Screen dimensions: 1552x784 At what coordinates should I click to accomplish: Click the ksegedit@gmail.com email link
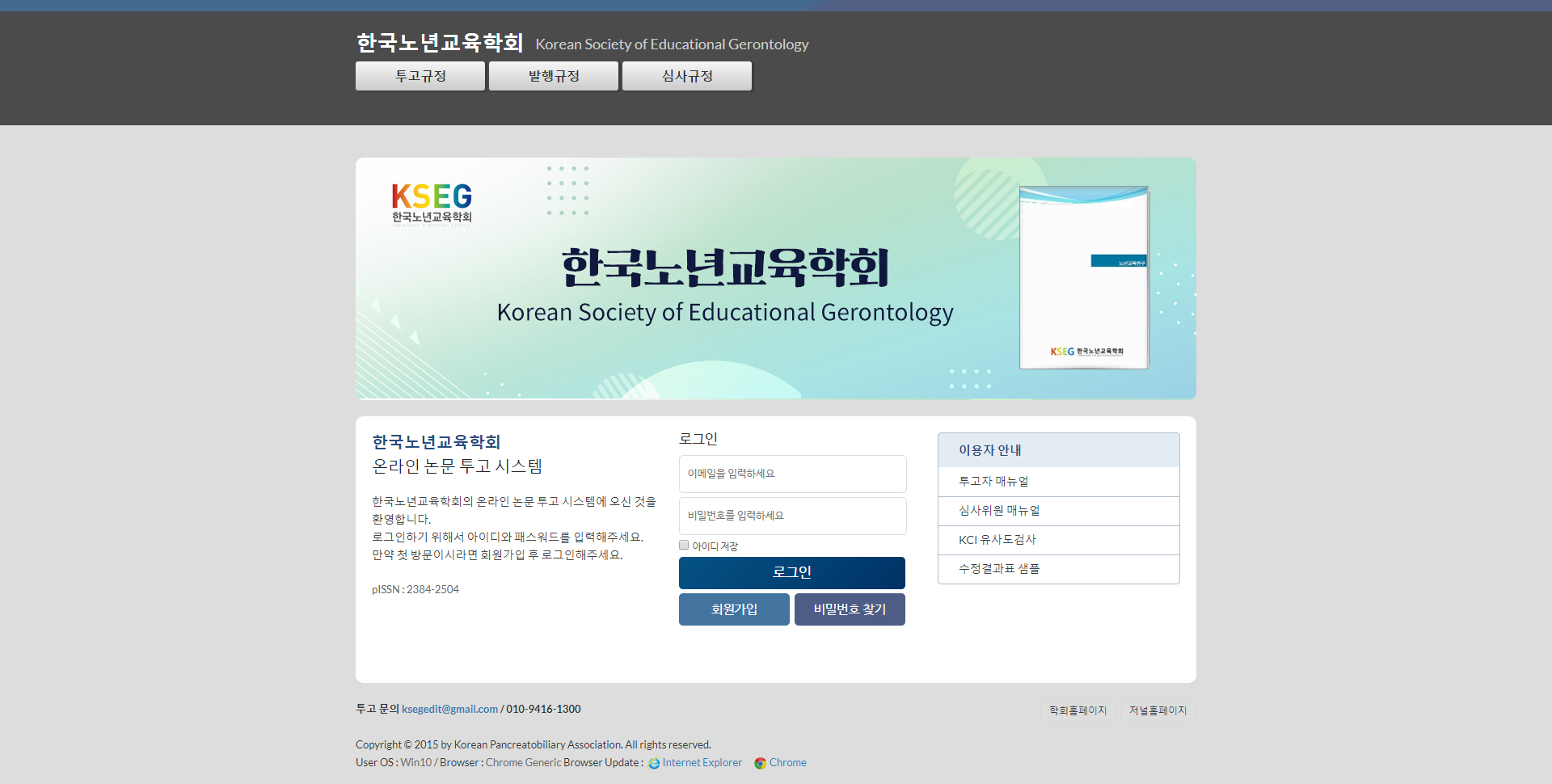click(449, 709)
